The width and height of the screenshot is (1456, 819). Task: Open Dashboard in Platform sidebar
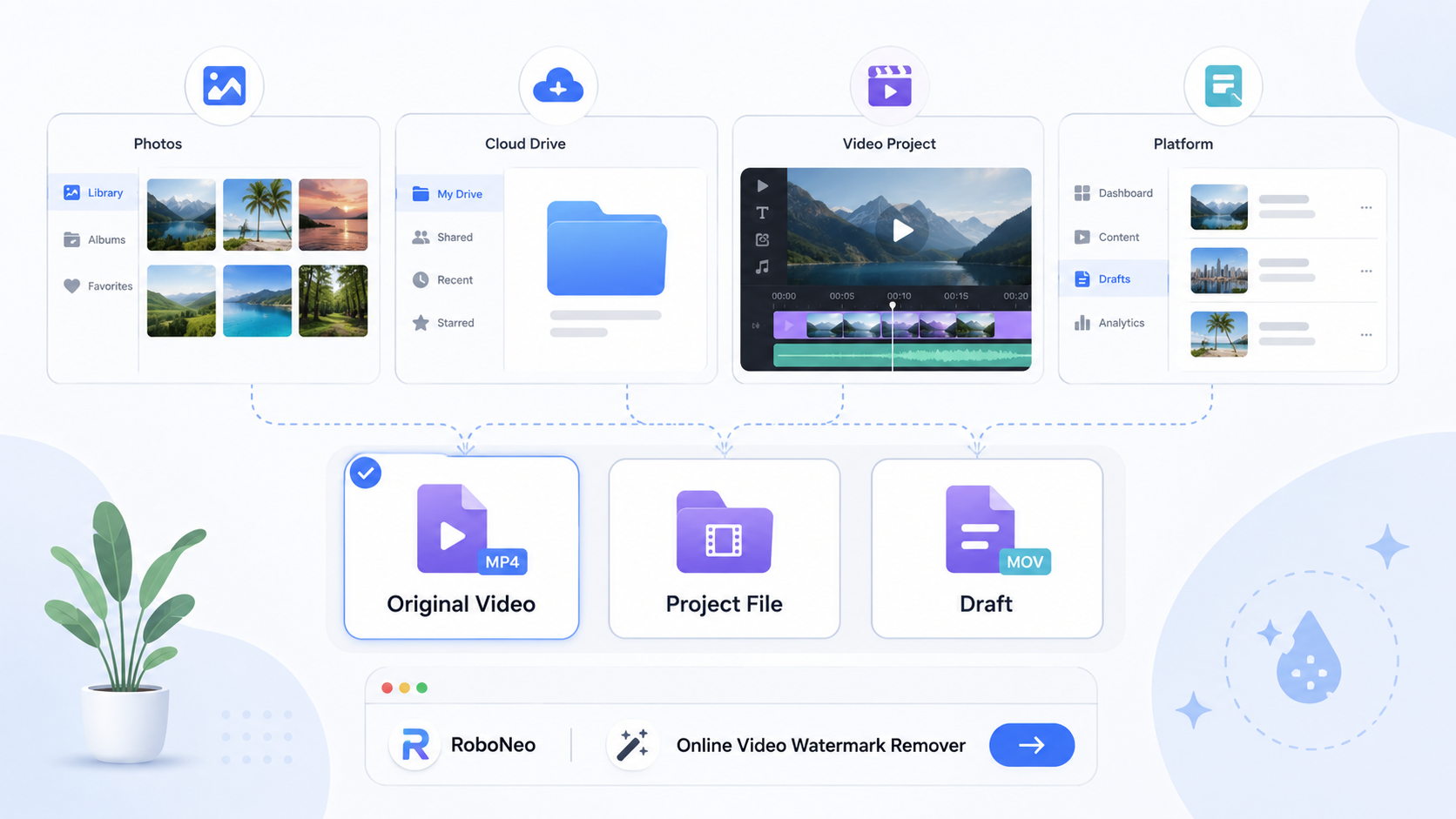[1114, 193]
